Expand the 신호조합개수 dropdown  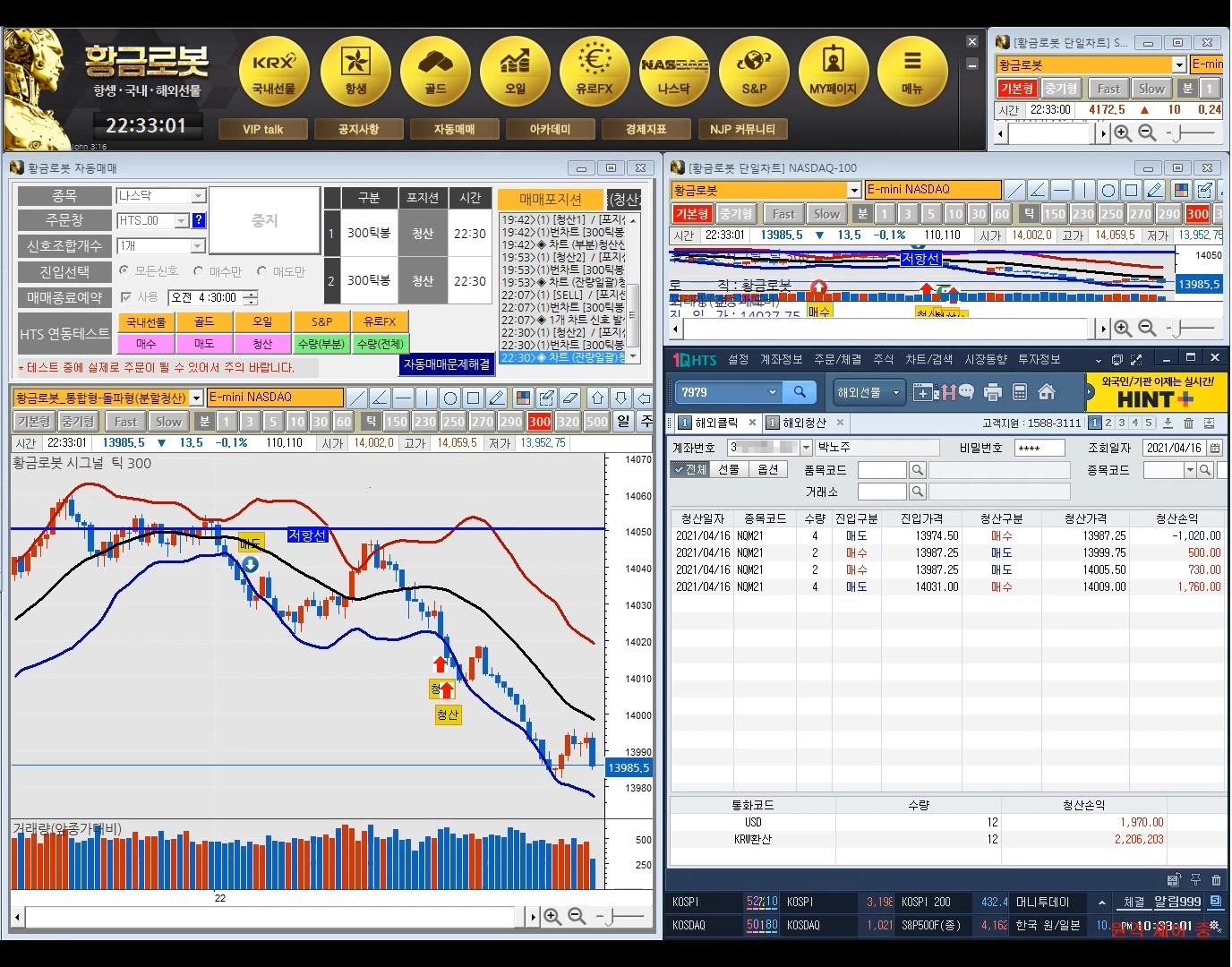[199, 245]
